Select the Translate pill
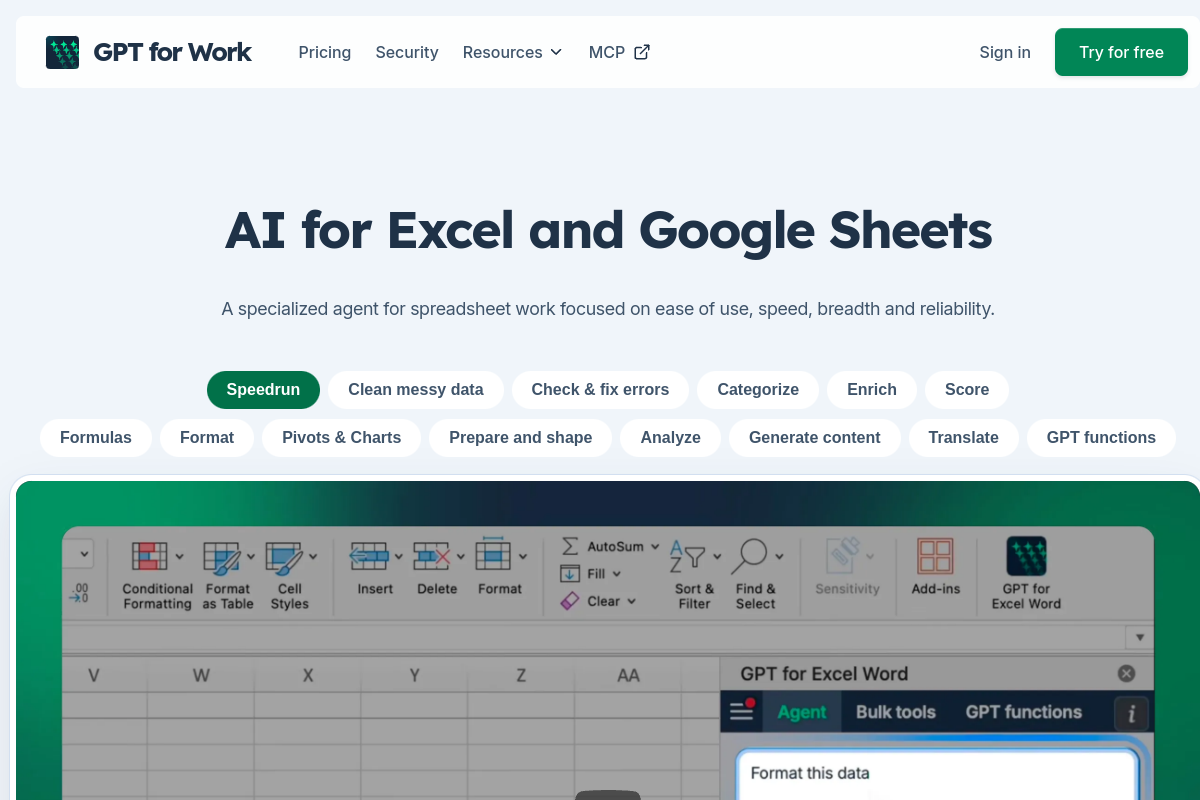Screen dimensions: 1200x800 pos(964,438)
